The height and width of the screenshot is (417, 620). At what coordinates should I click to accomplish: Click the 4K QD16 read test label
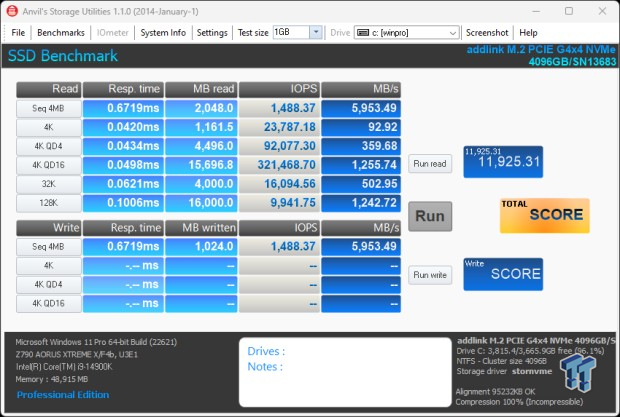(49, 164)
